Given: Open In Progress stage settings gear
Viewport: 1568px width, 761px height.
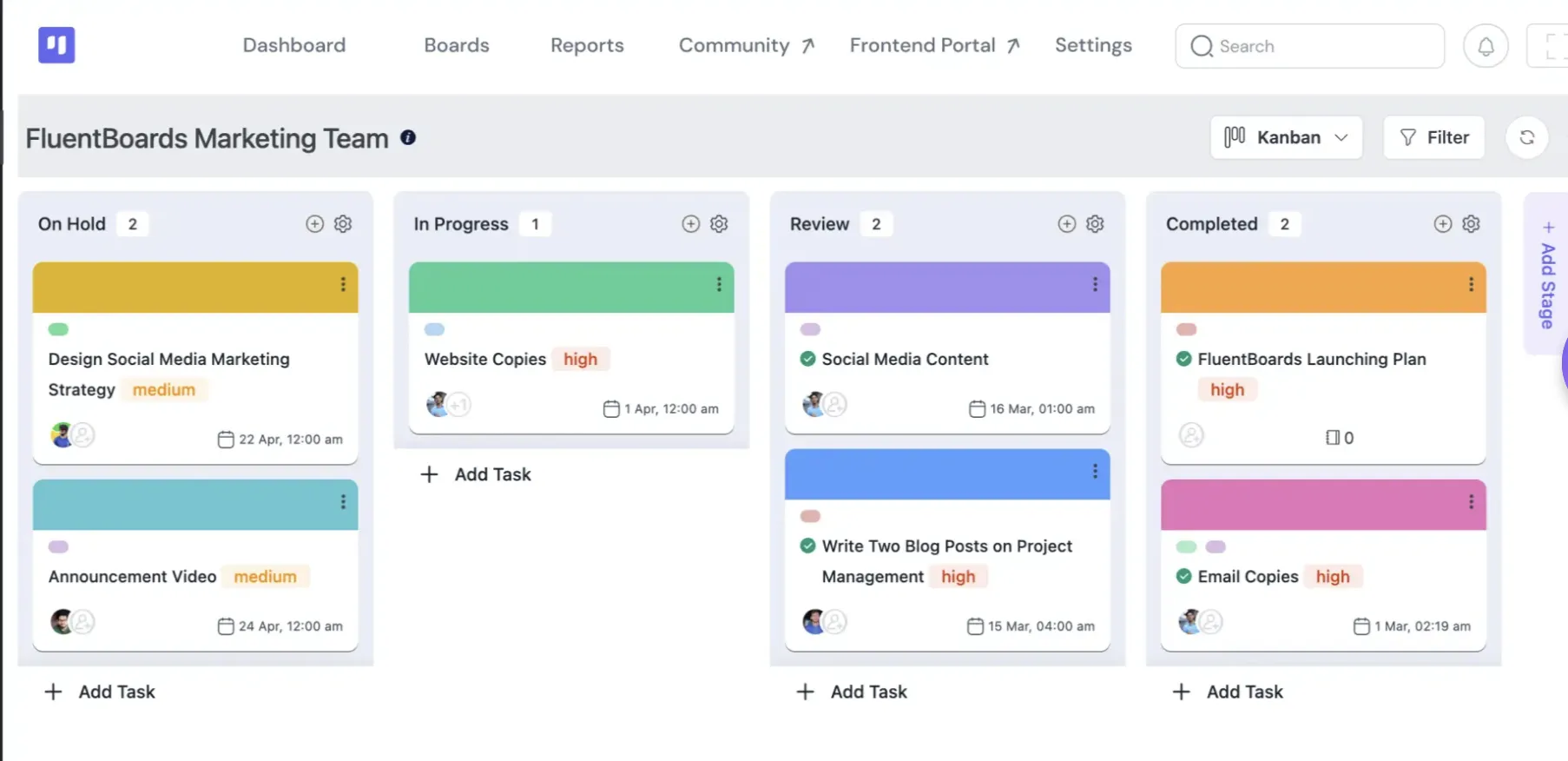Looking at the screenshot, I should 719,224.
